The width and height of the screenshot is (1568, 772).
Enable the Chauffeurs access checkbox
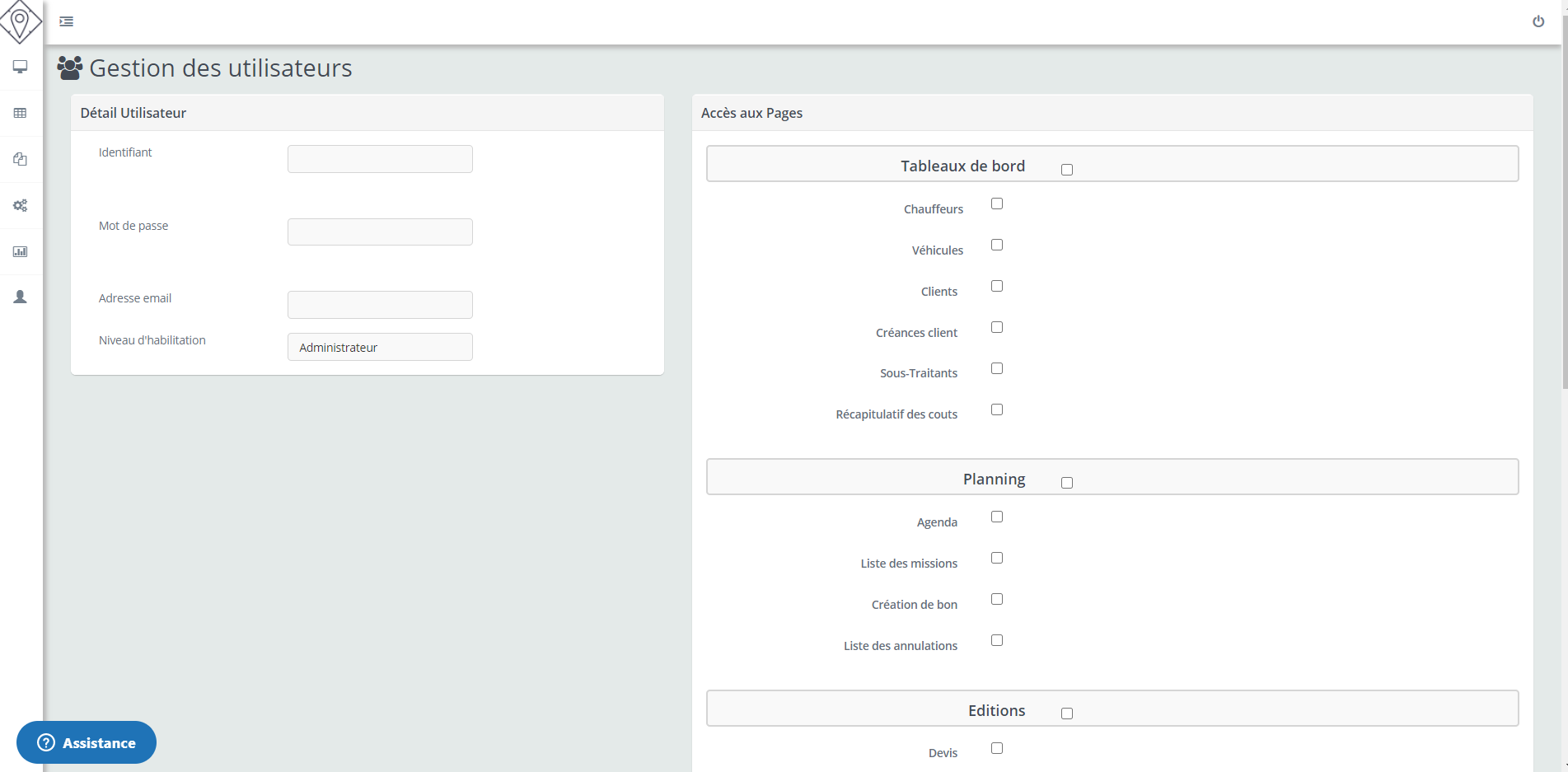pyautogui.click(x=997, y=204)
